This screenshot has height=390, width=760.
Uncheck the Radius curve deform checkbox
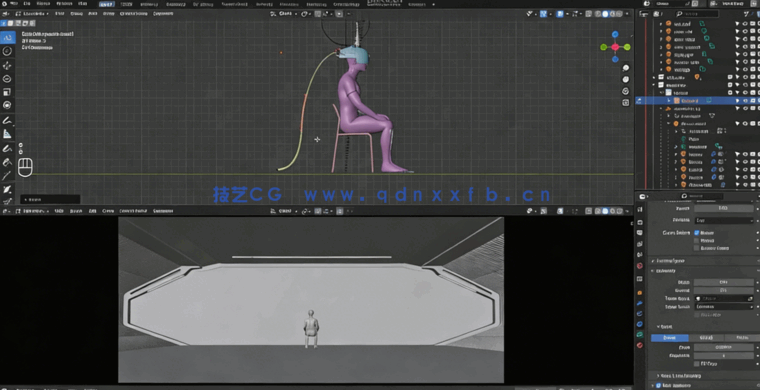click(697, 233)
